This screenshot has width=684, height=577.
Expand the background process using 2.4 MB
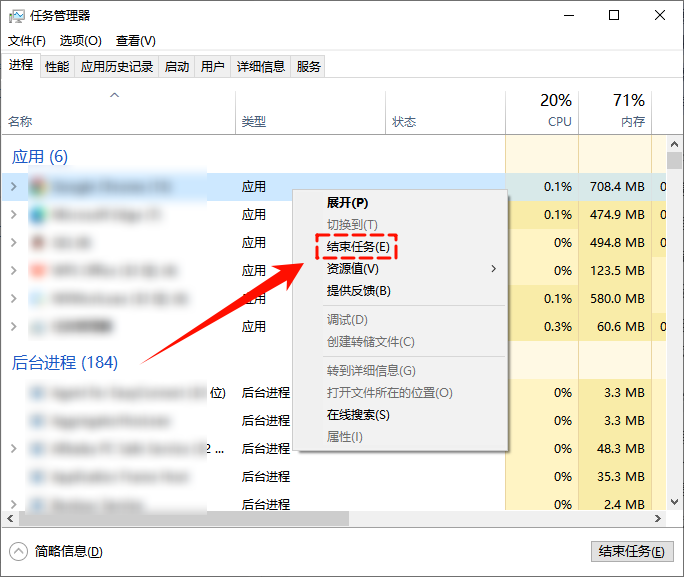pos(14,504)
